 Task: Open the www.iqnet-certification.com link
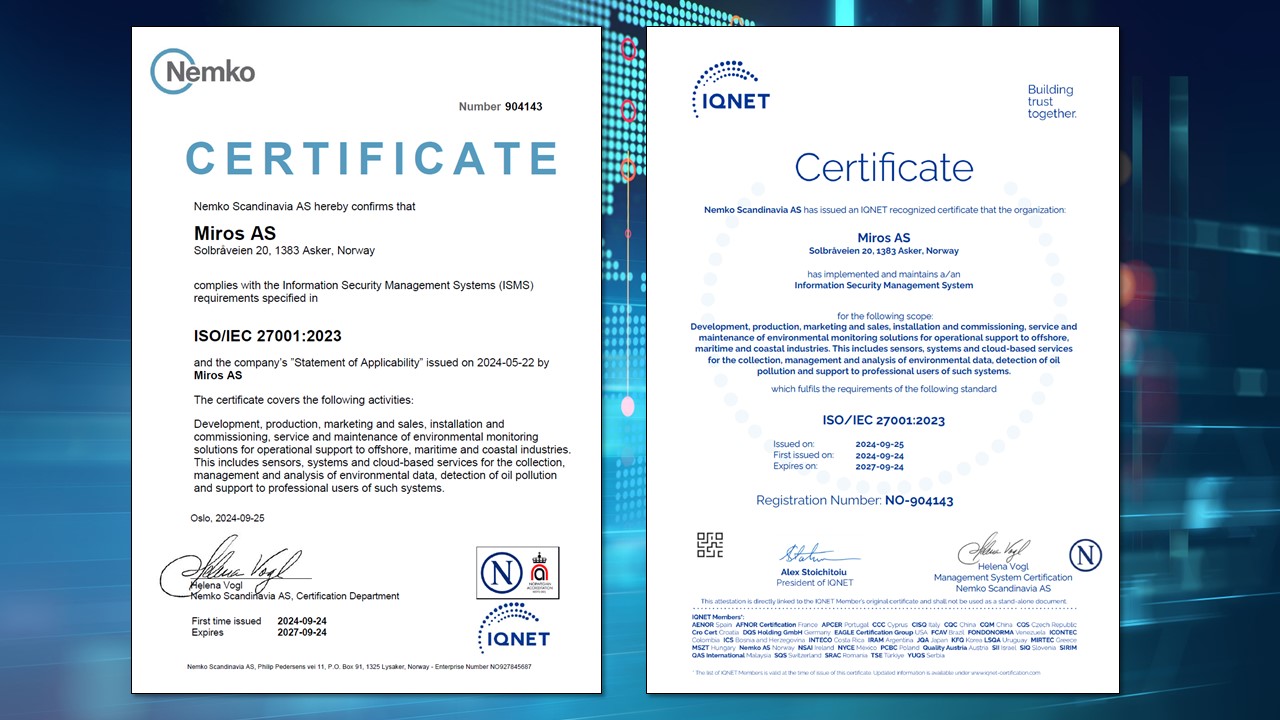[1005, 673]
